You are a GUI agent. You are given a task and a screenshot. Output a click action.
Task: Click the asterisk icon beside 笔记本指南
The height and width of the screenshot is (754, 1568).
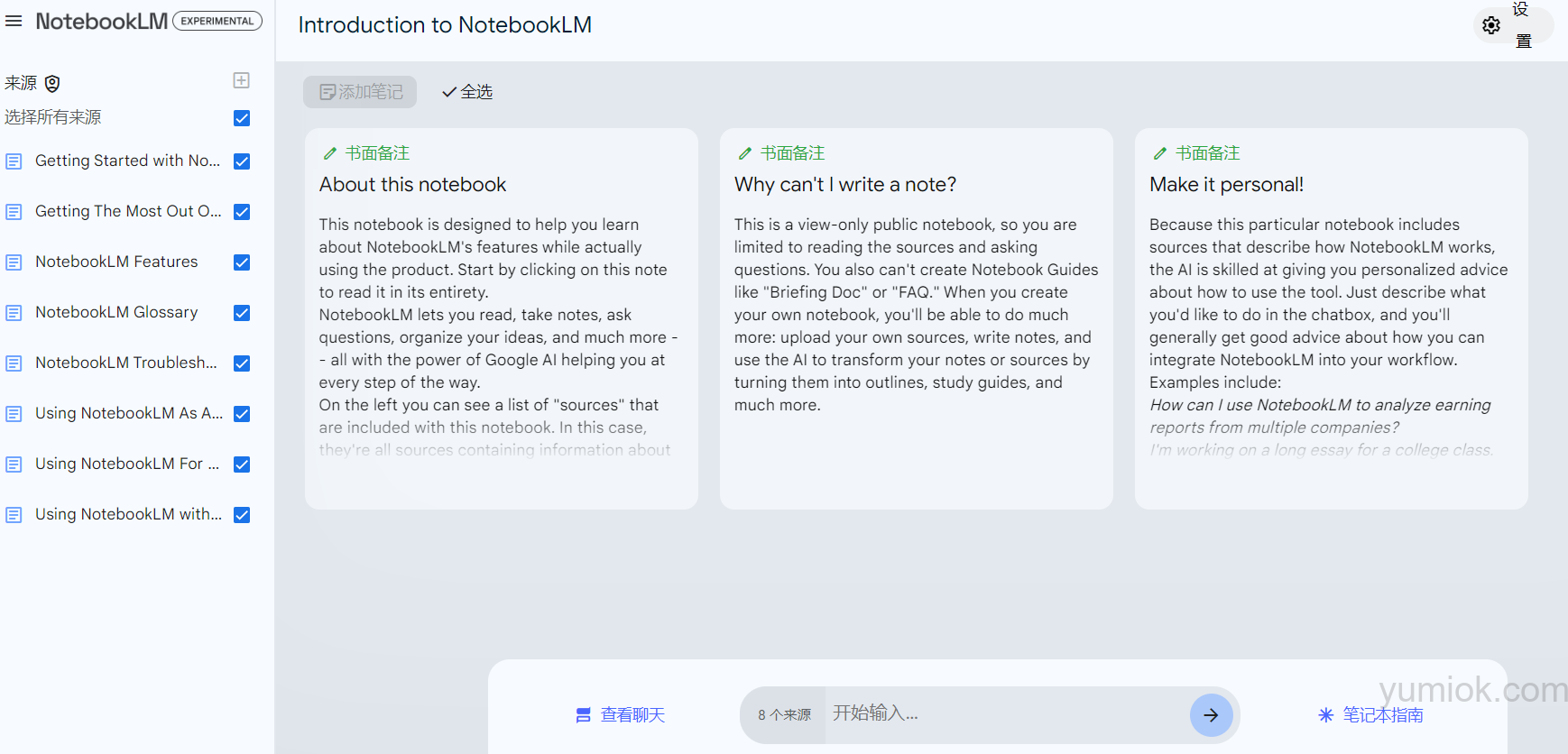pos(1325,715)
